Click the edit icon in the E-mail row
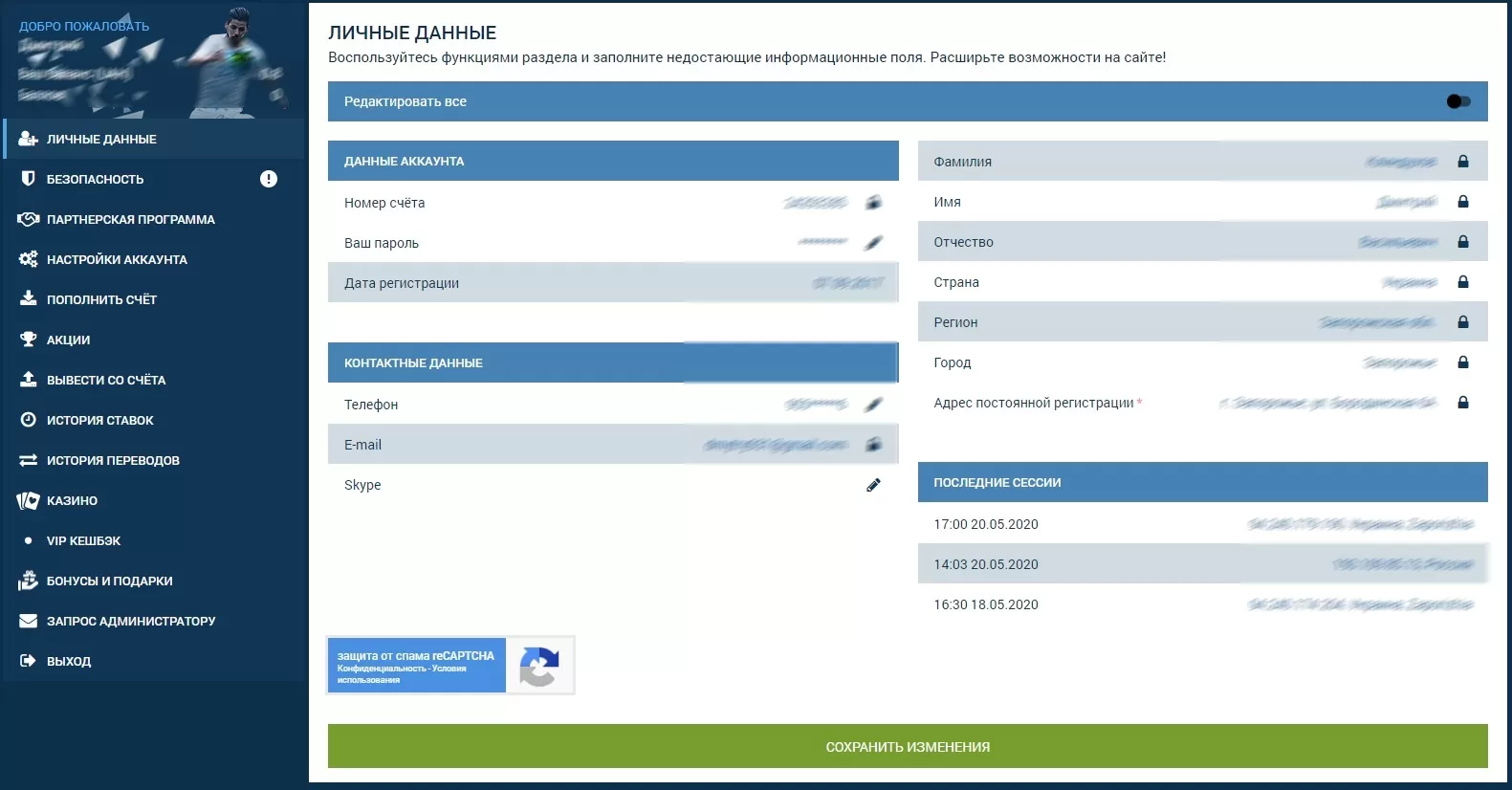 (873, 445)
